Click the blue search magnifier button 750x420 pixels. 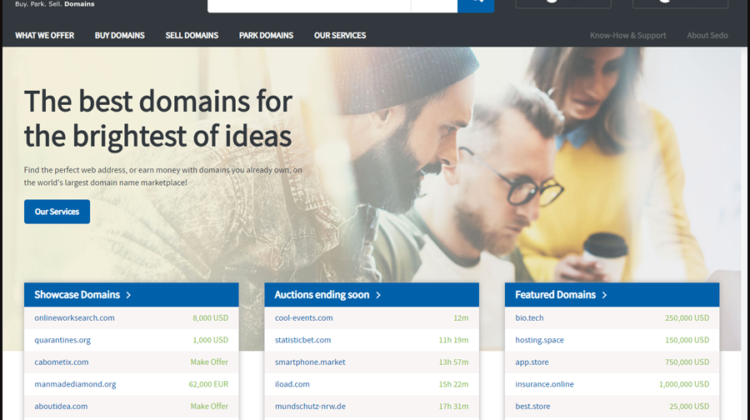[476, 5]
